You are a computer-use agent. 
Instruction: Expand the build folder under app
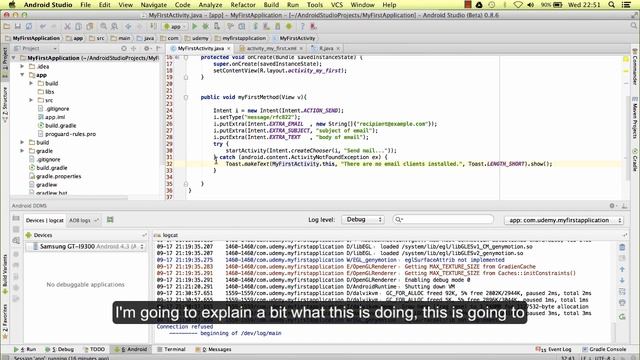click(x=31, y=83)
